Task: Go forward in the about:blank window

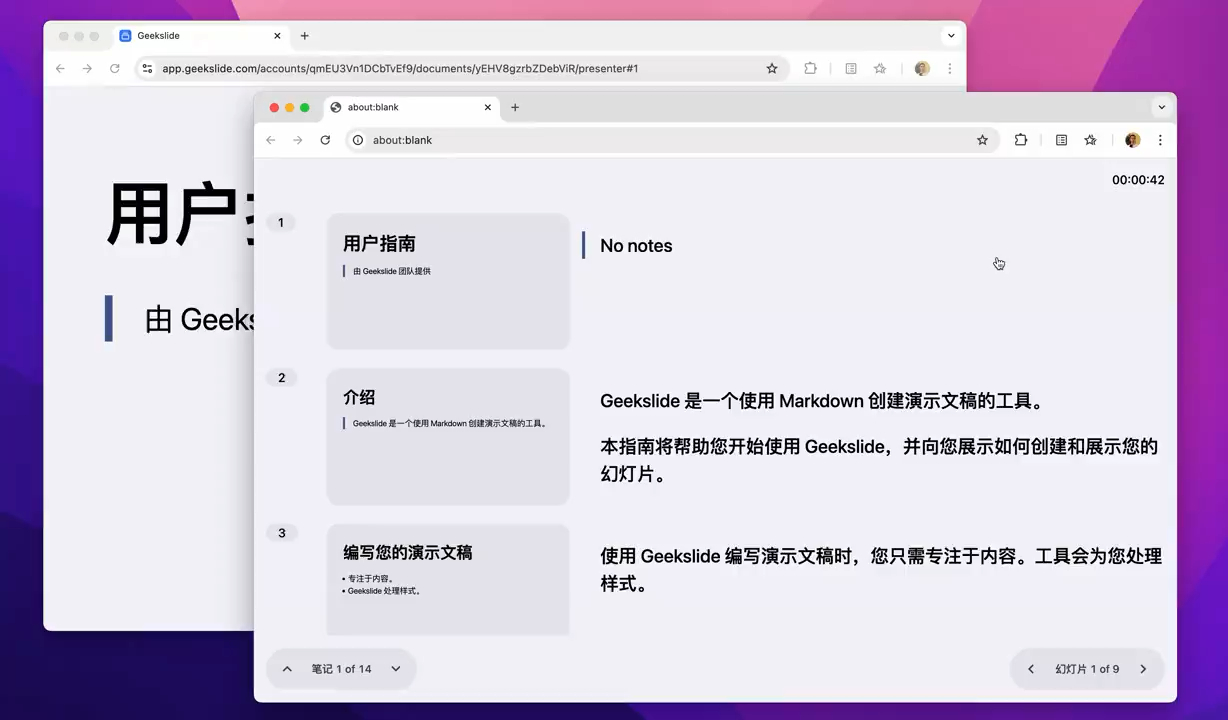Action: click(298, 140)
